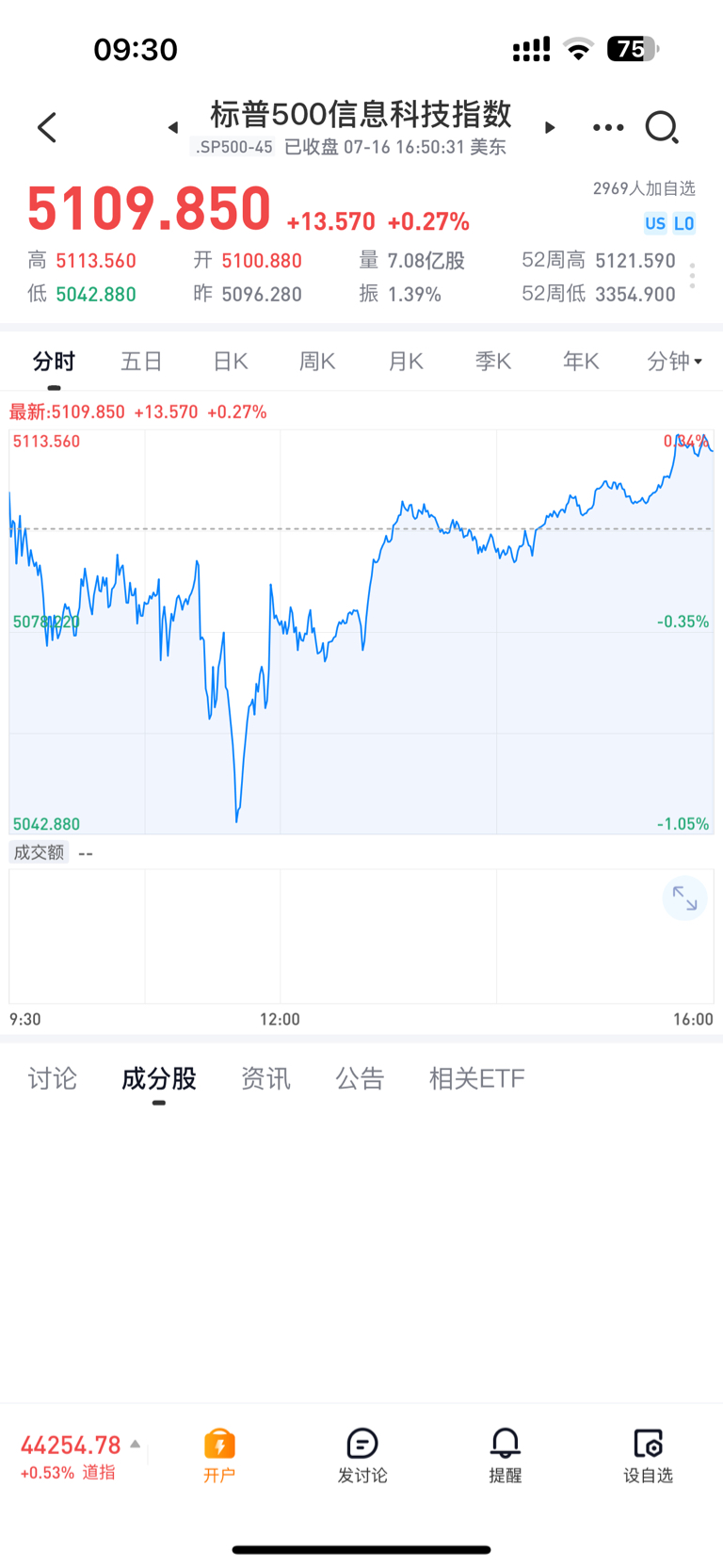Select the 五日 chart tab
The height and width of the screenshot is (1568, 723).
coord(142,362)
